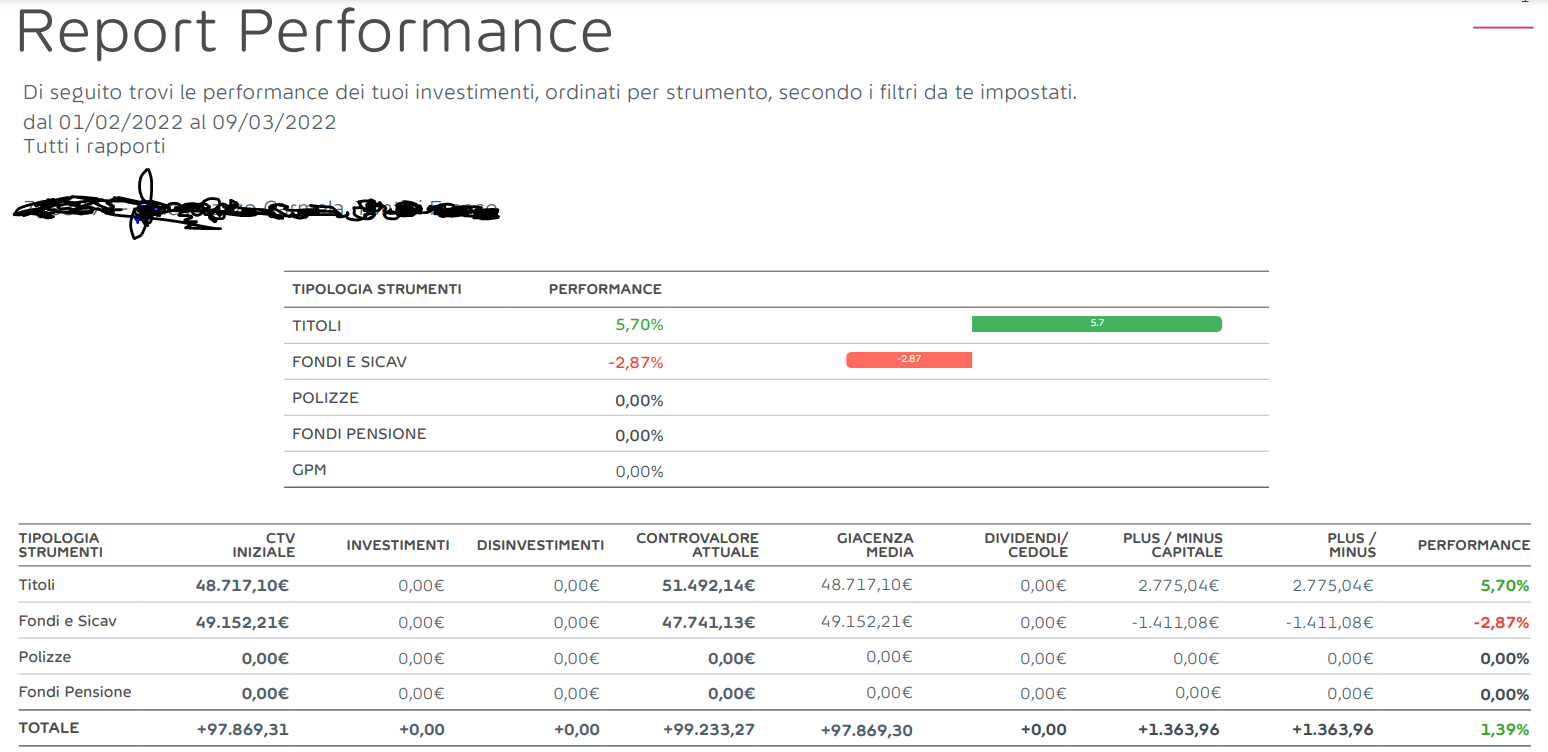The height and width of the screenshot is (752, 1548).
Task: Click the INVESTIMENTI column header
Action: [x=397, y=545]
